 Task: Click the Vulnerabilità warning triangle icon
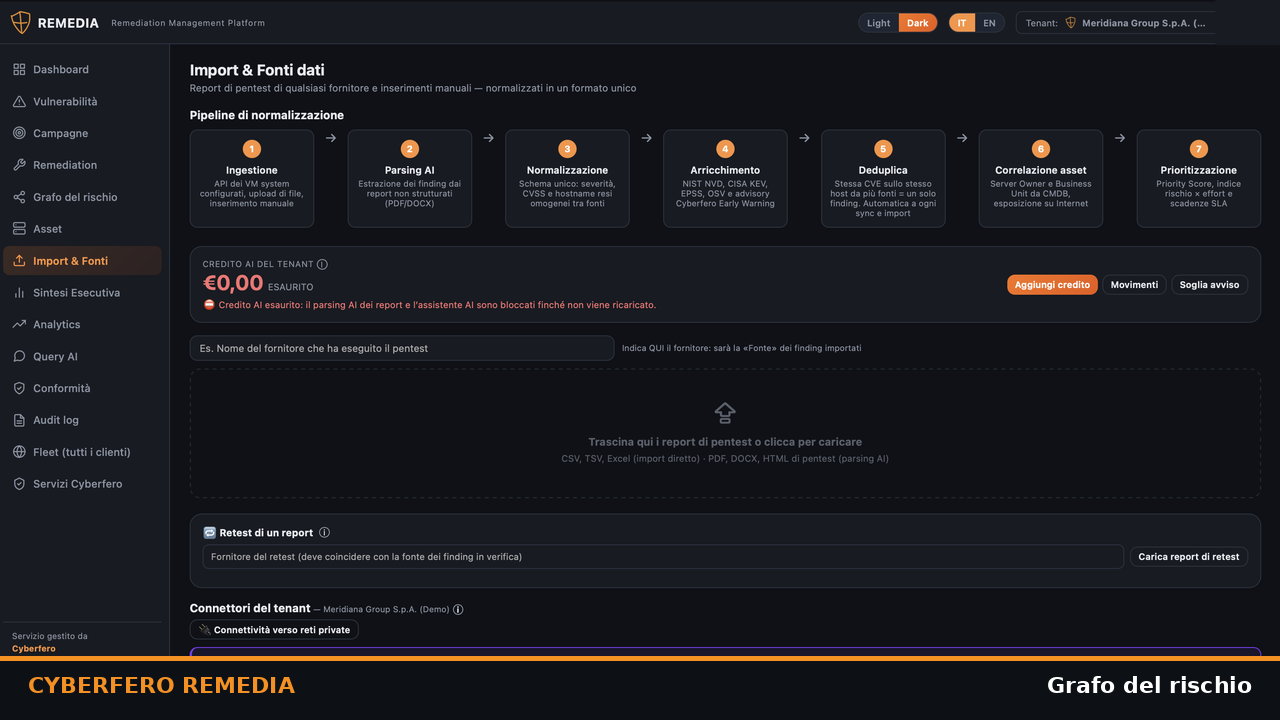point(19,102)
